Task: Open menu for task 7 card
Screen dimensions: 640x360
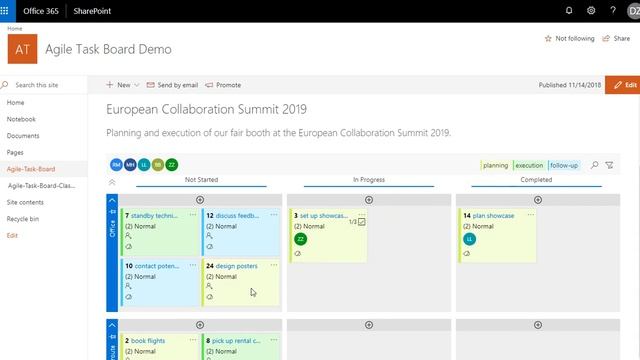Action: pos(193,215)
